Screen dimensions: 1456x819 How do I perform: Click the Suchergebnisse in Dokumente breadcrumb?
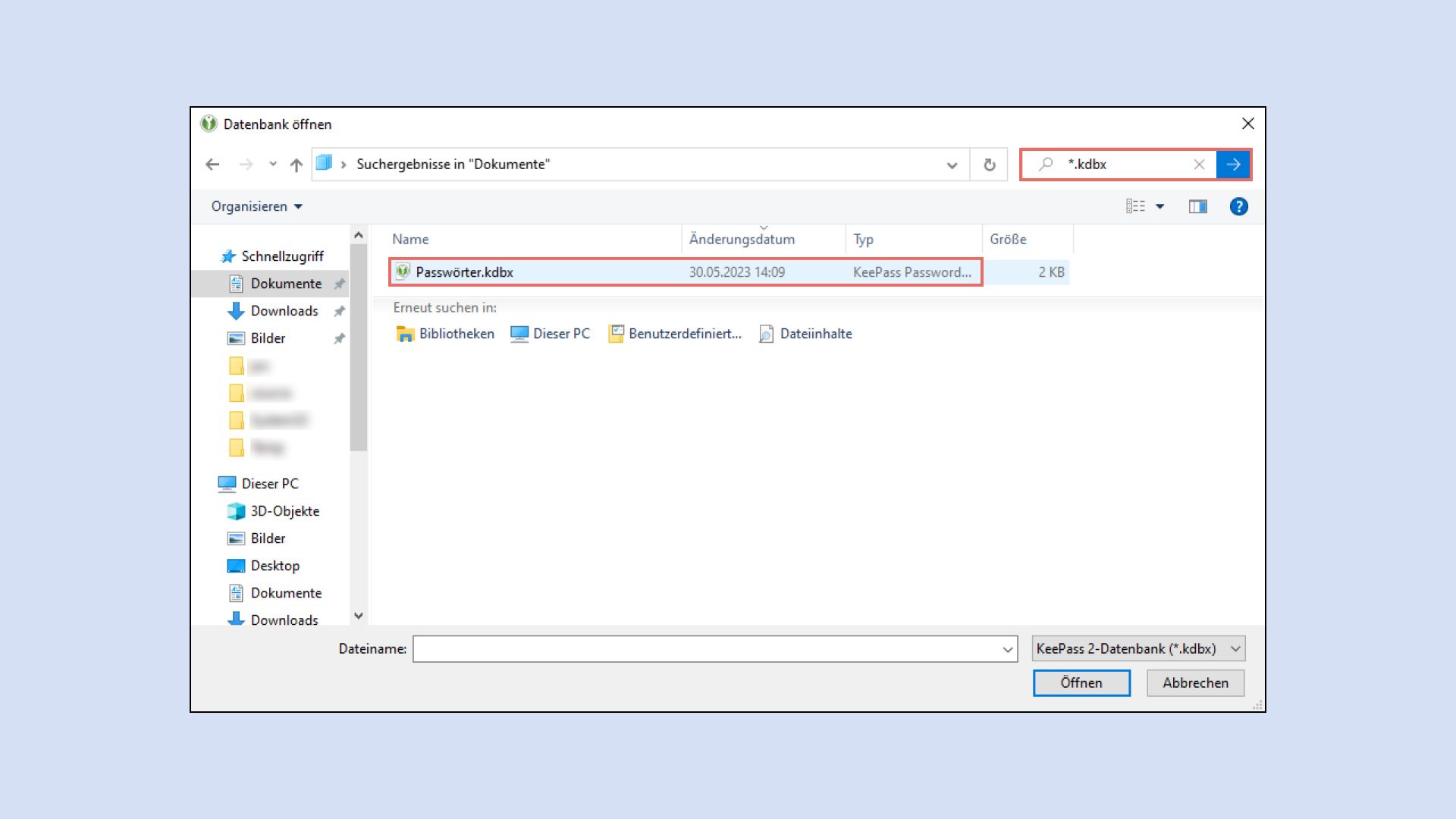click(x=453, y=164)
